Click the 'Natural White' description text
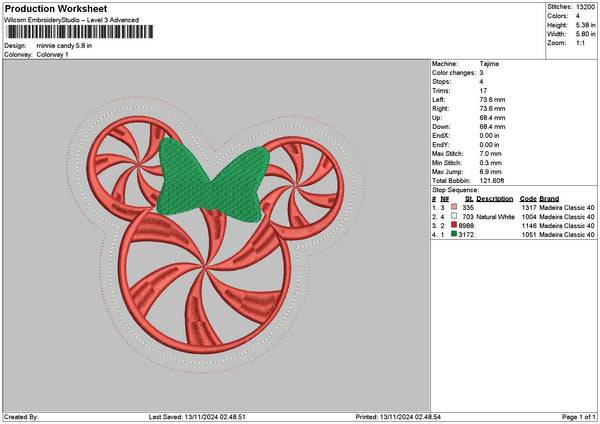 [x=495, y=217]
